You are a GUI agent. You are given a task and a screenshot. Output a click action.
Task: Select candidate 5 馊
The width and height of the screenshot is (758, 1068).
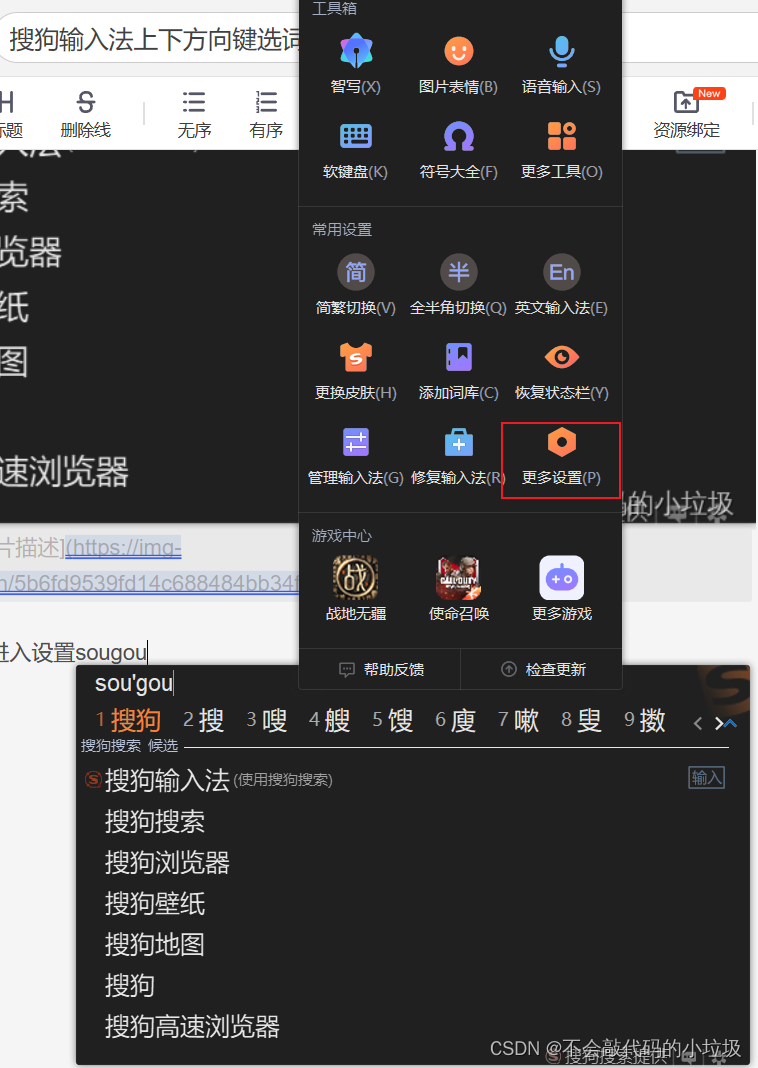pyautogui.click(x=392, y=720)
